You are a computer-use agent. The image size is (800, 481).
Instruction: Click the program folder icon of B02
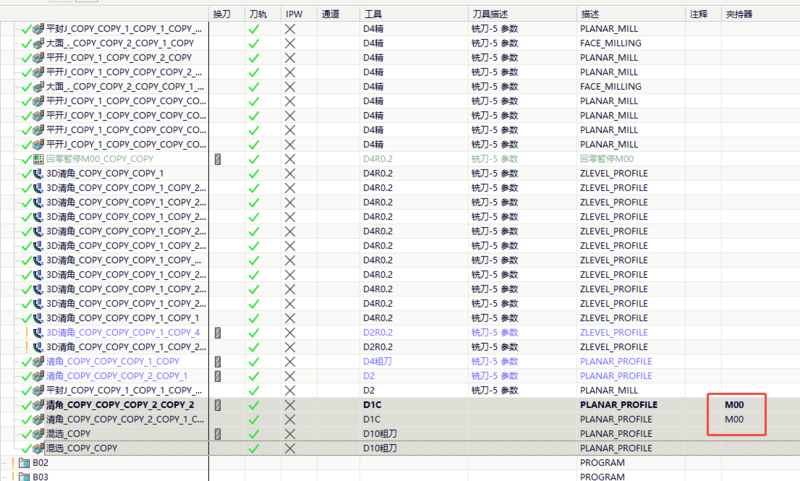click(x=24, y=463)
